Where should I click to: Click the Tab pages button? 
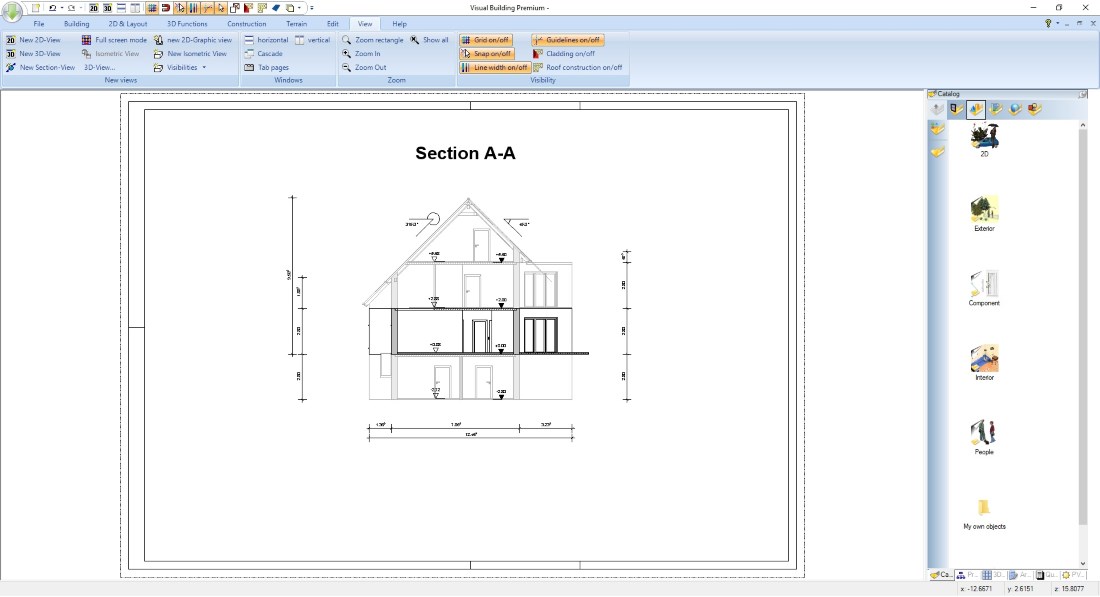pos(272,68)
